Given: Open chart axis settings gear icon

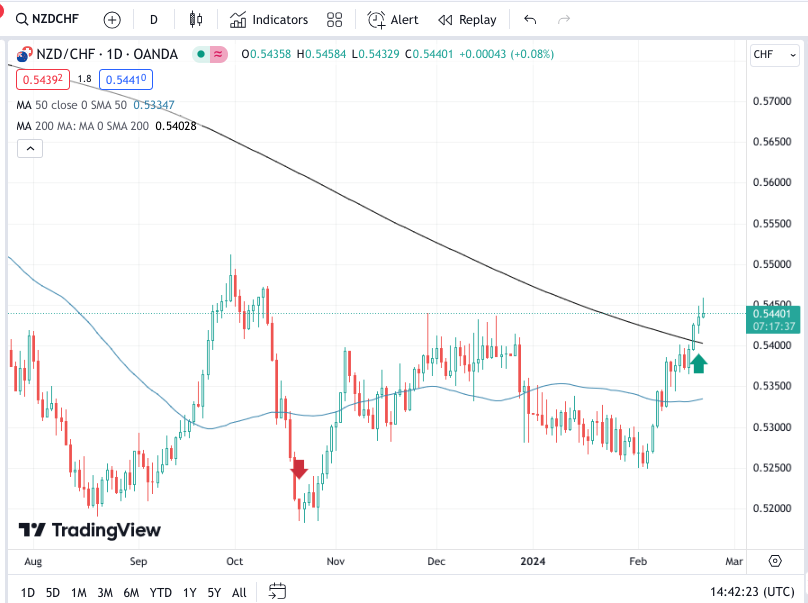Looking at the screenshot, I should tap(775, 560).
